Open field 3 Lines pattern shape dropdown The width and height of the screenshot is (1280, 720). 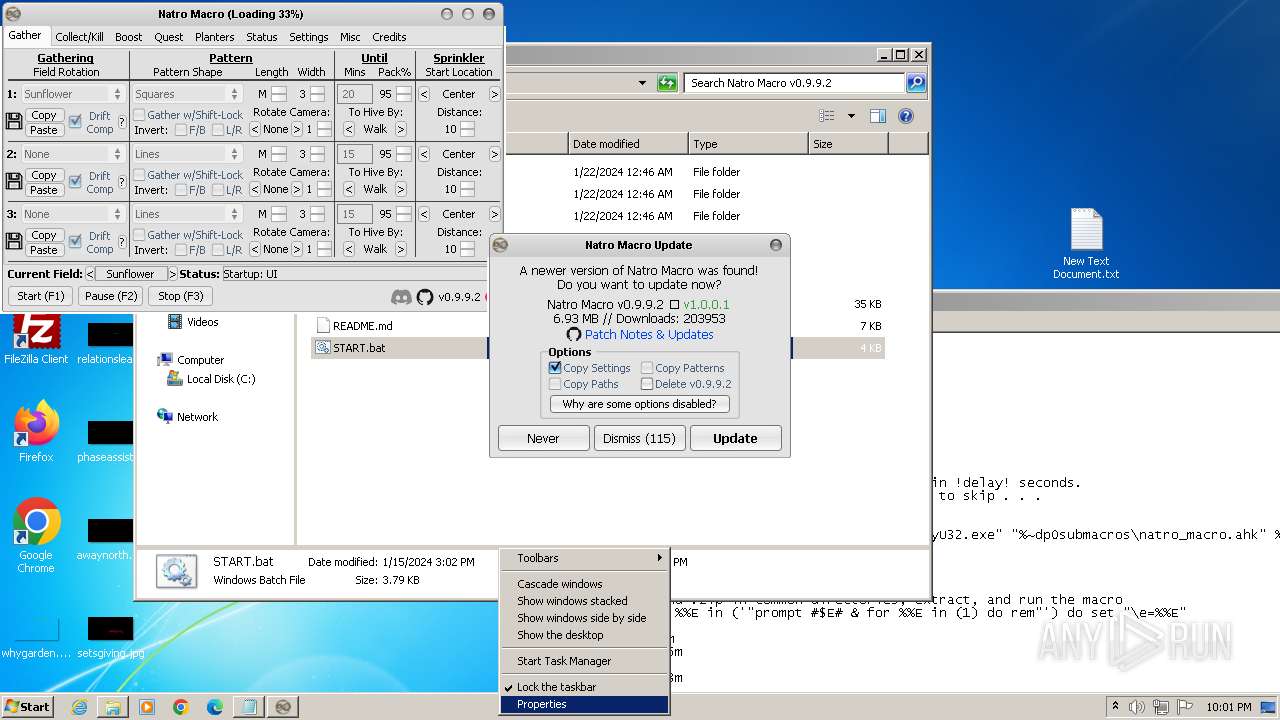(187, 214)
